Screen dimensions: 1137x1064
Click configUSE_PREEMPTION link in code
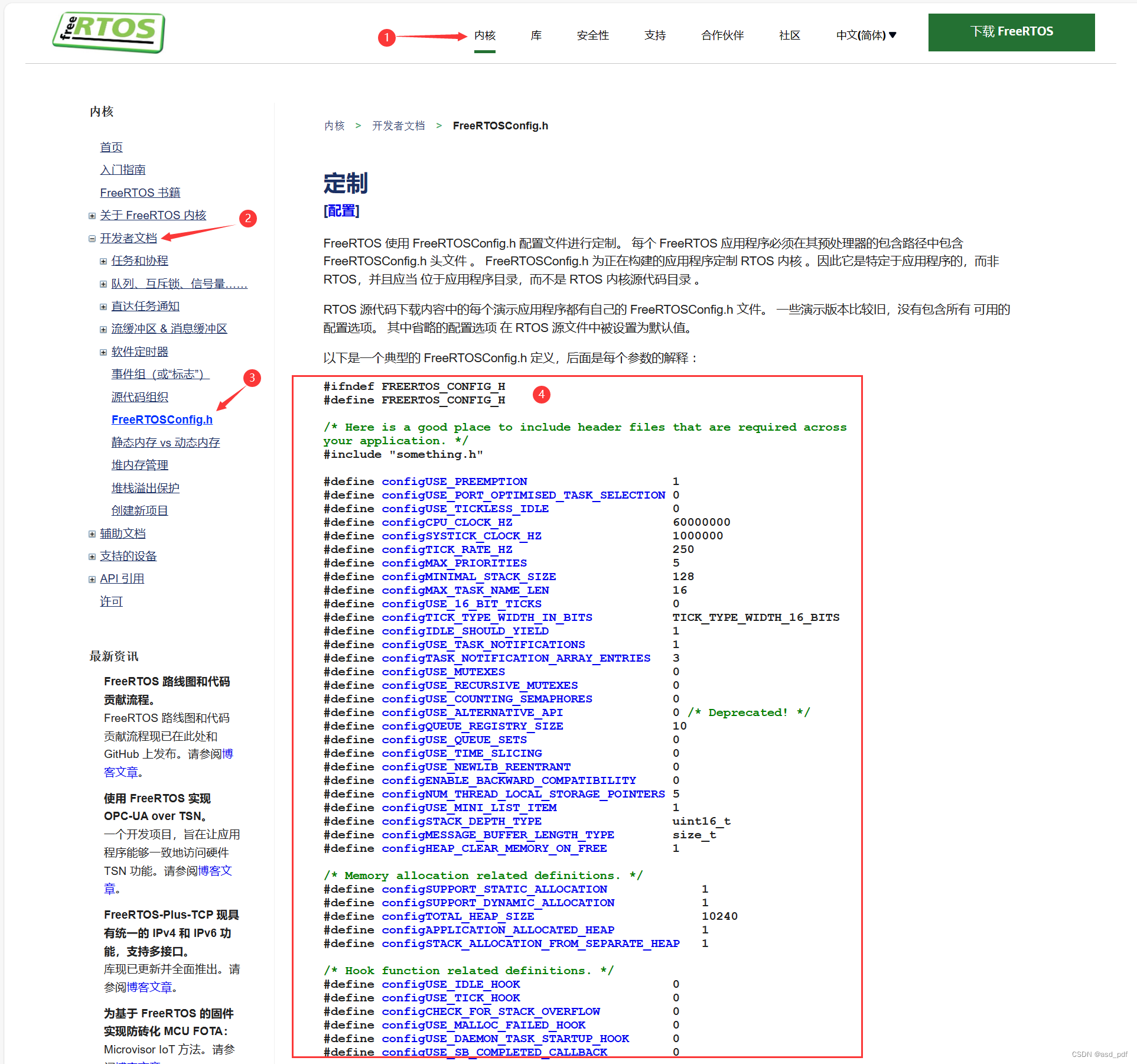(454, 481)
